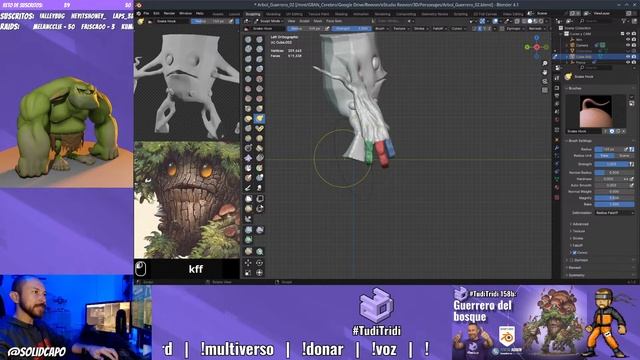Select the Box Hide tool
This screenshot has width=640, height=360.
[x=259, y=199]
